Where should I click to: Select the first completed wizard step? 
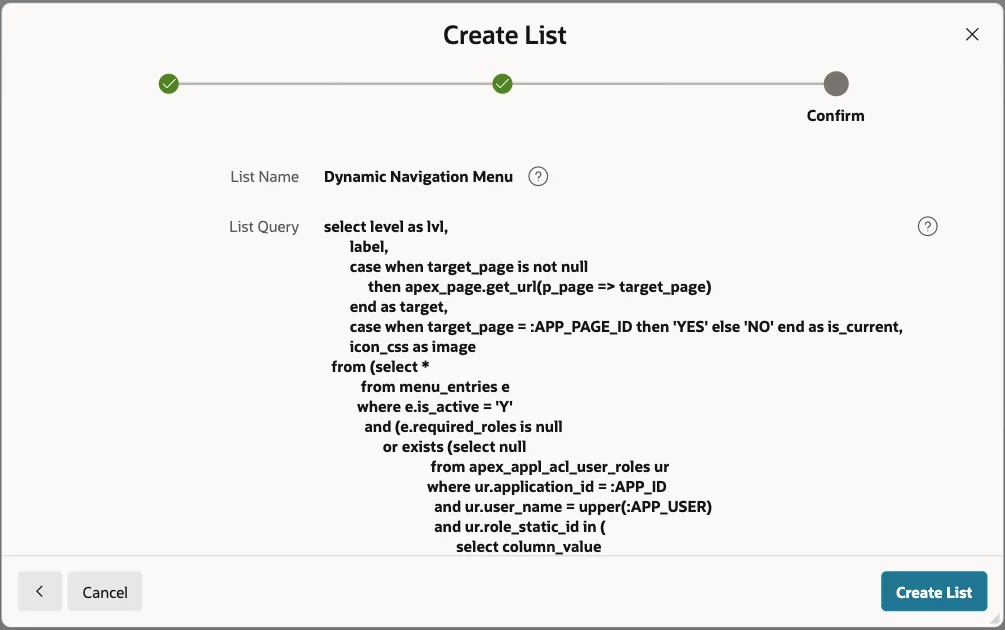coord(169,84)
